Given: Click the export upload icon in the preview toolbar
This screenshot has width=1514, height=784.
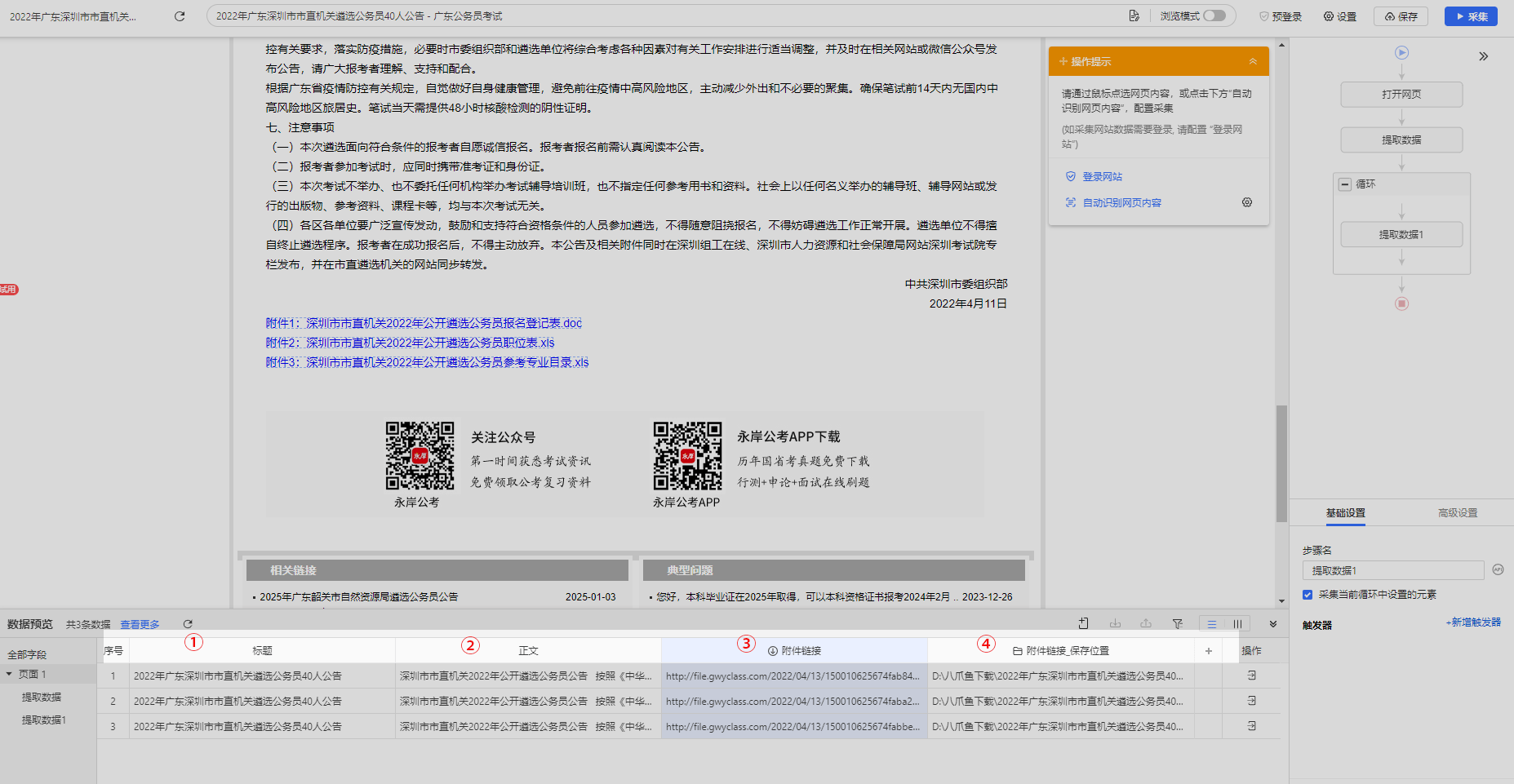Looking at the screenshot, I should (1146, 624).
